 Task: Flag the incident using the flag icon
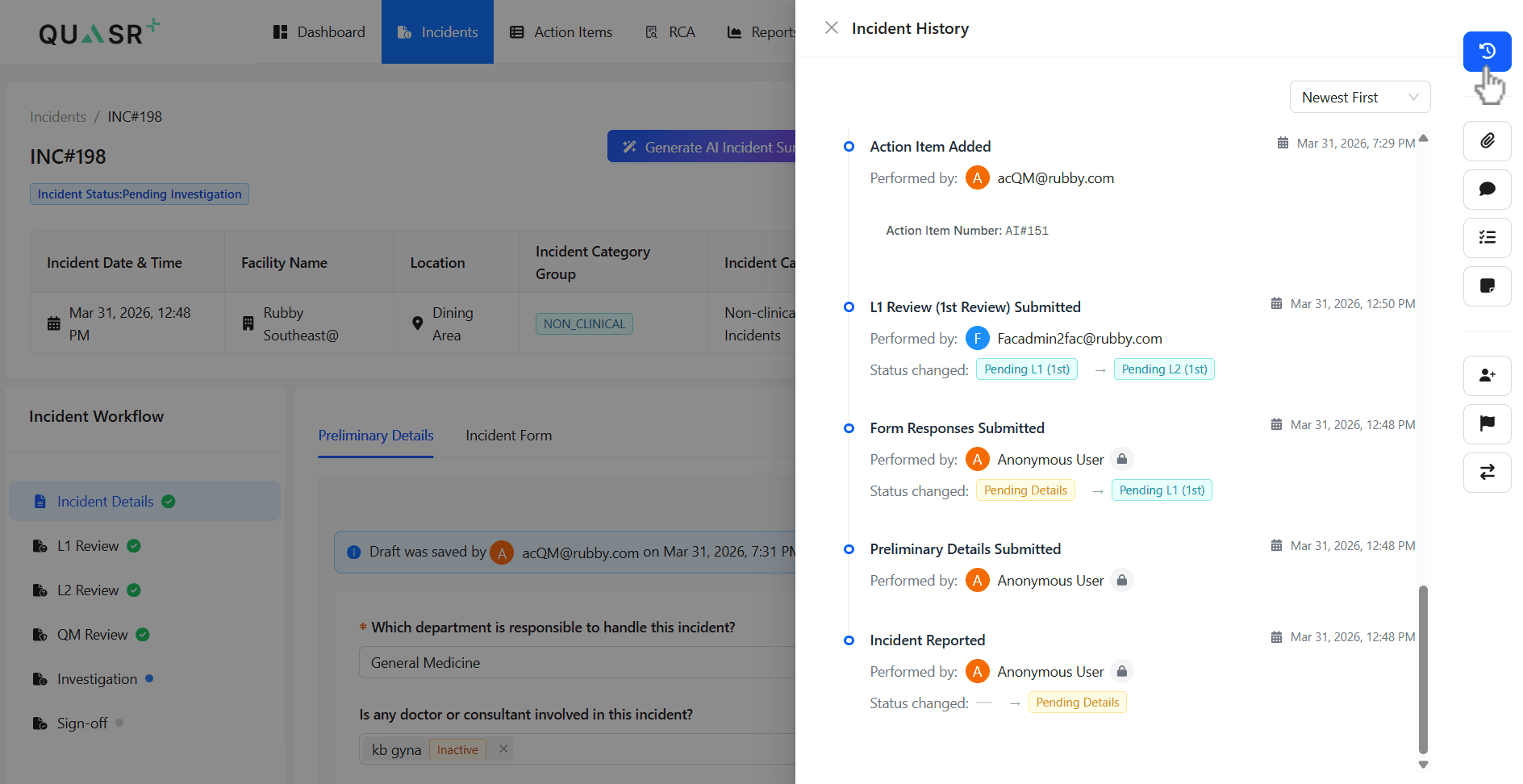tap(1487, 424)
